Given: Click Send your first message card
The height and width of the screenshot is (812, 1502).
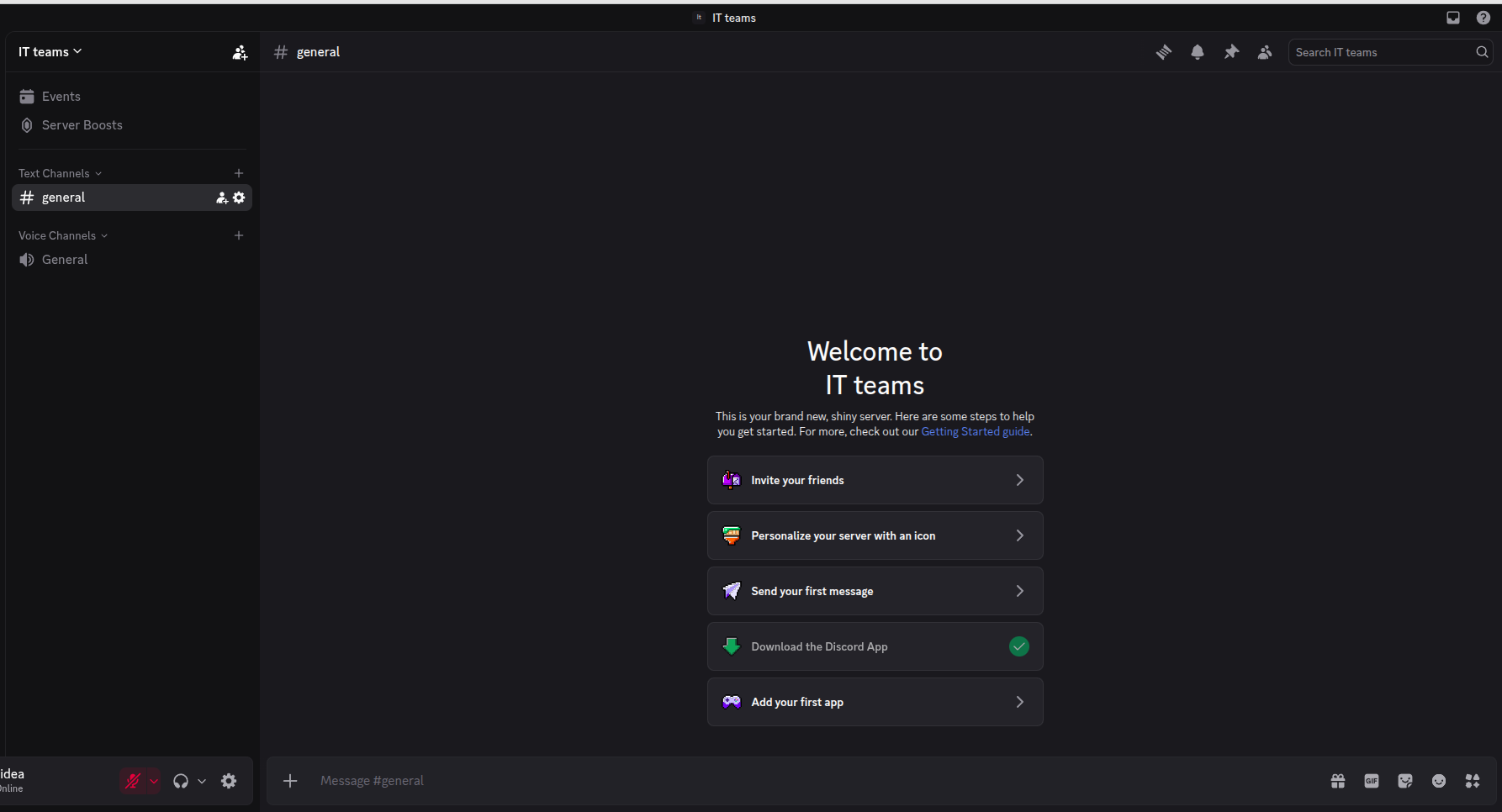Looking at the screenshot, I should tap(875, 591).
